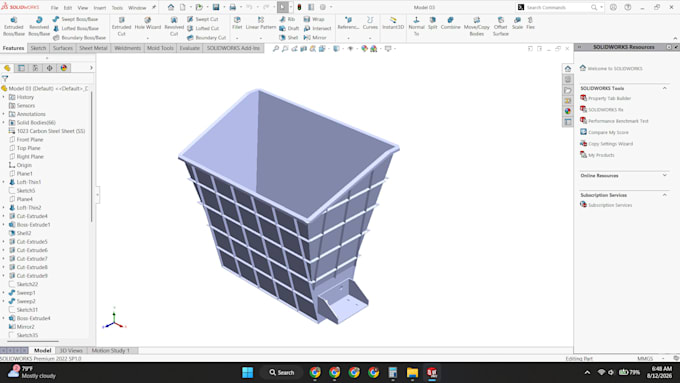Open Reference Geometry tool
The height and width of the screenshot is (383, 680).
point(348,23)
